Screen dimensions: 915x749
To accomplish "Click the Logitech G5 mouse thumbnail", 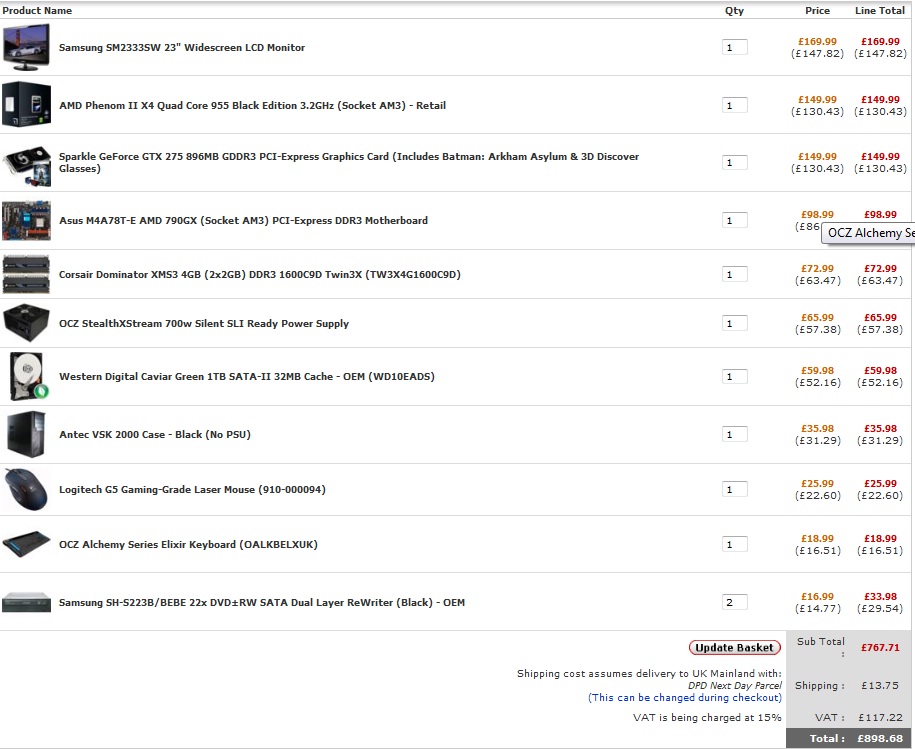I will pyautogui.click(x=26, y=489).
